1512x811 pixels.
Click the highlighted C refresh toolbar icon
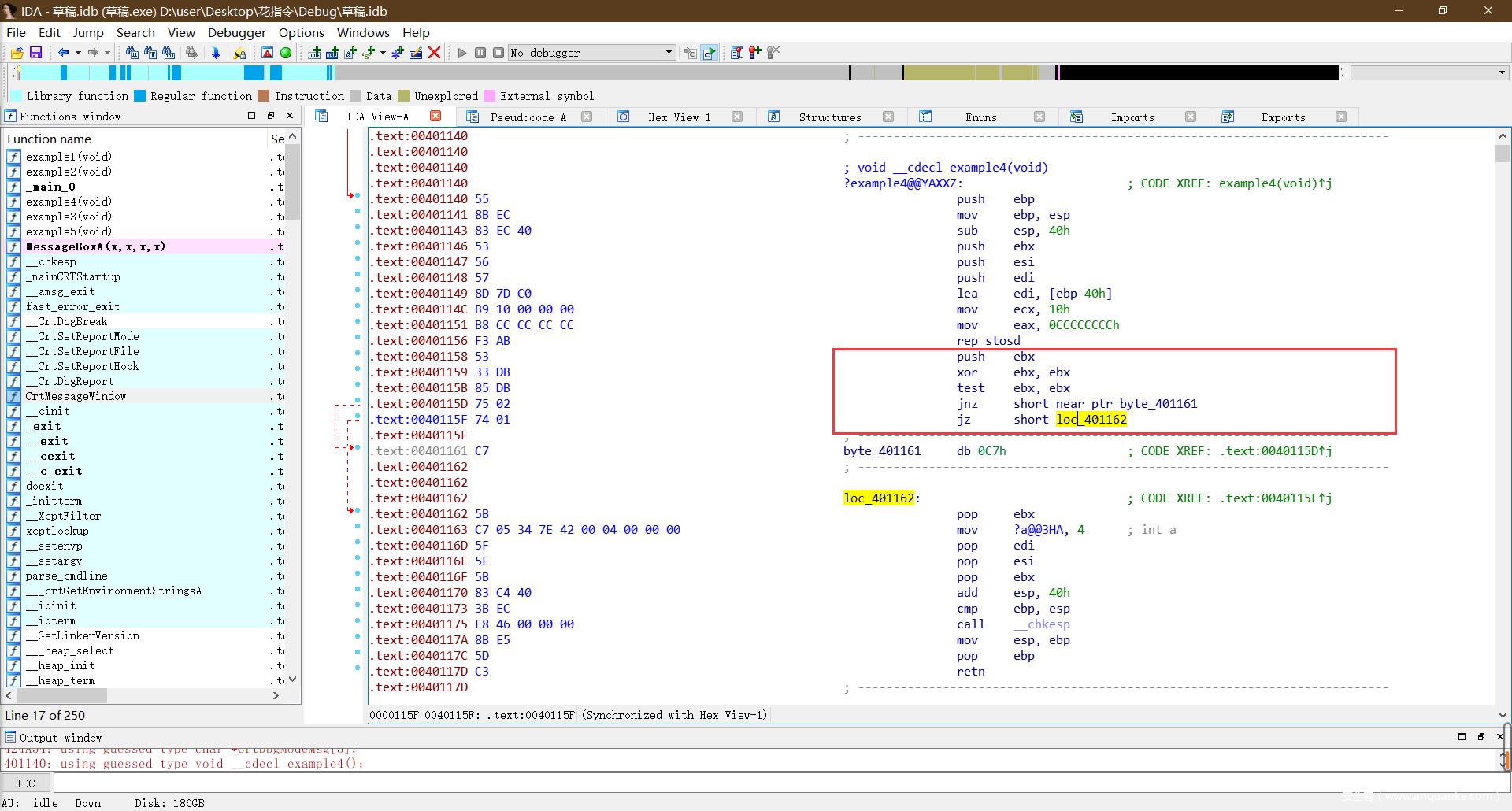pyautogui.click(x=709, y=53)
